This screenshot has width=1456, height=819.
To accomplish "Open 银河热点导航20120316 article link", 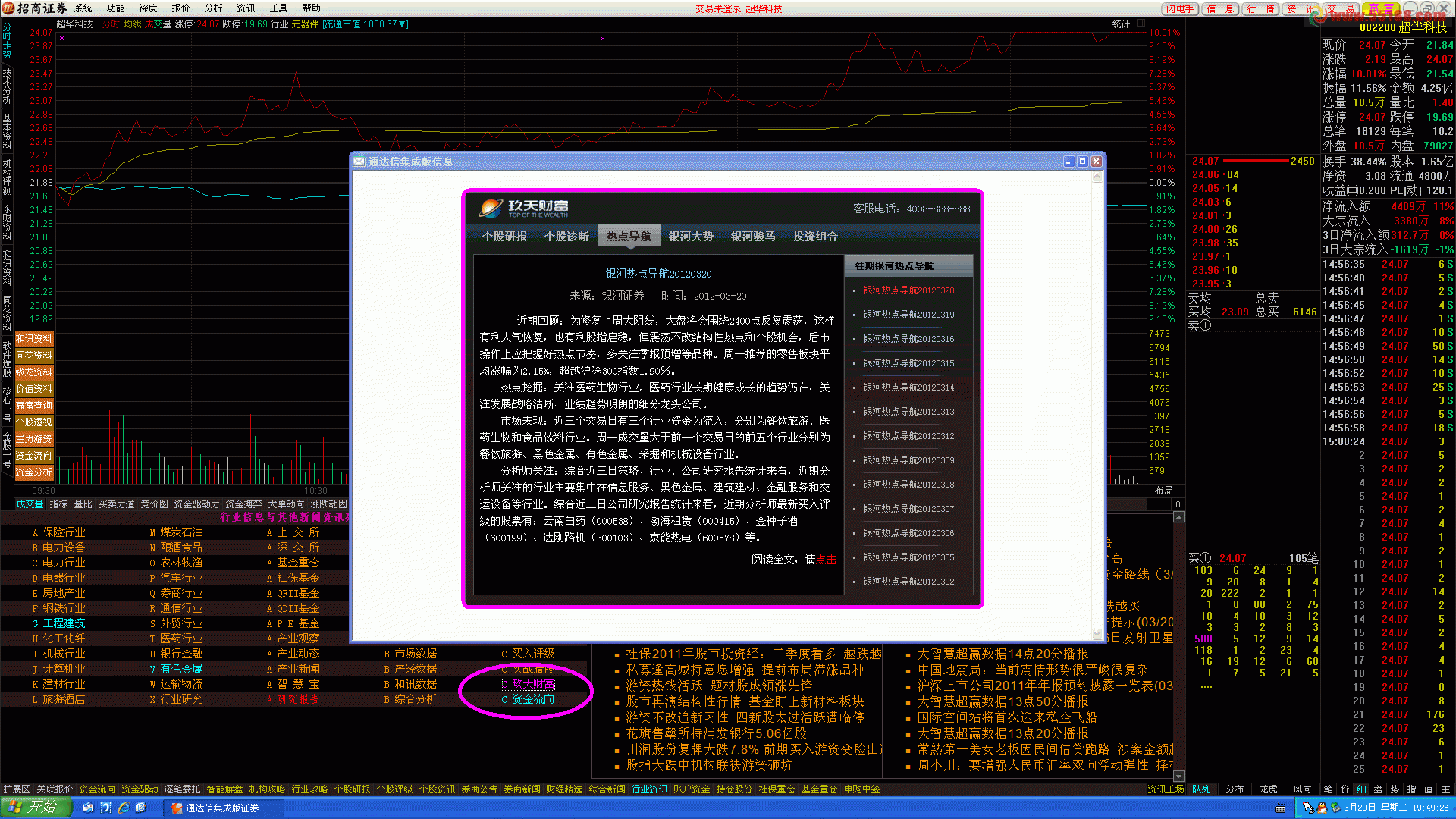I will click(908, 339).
